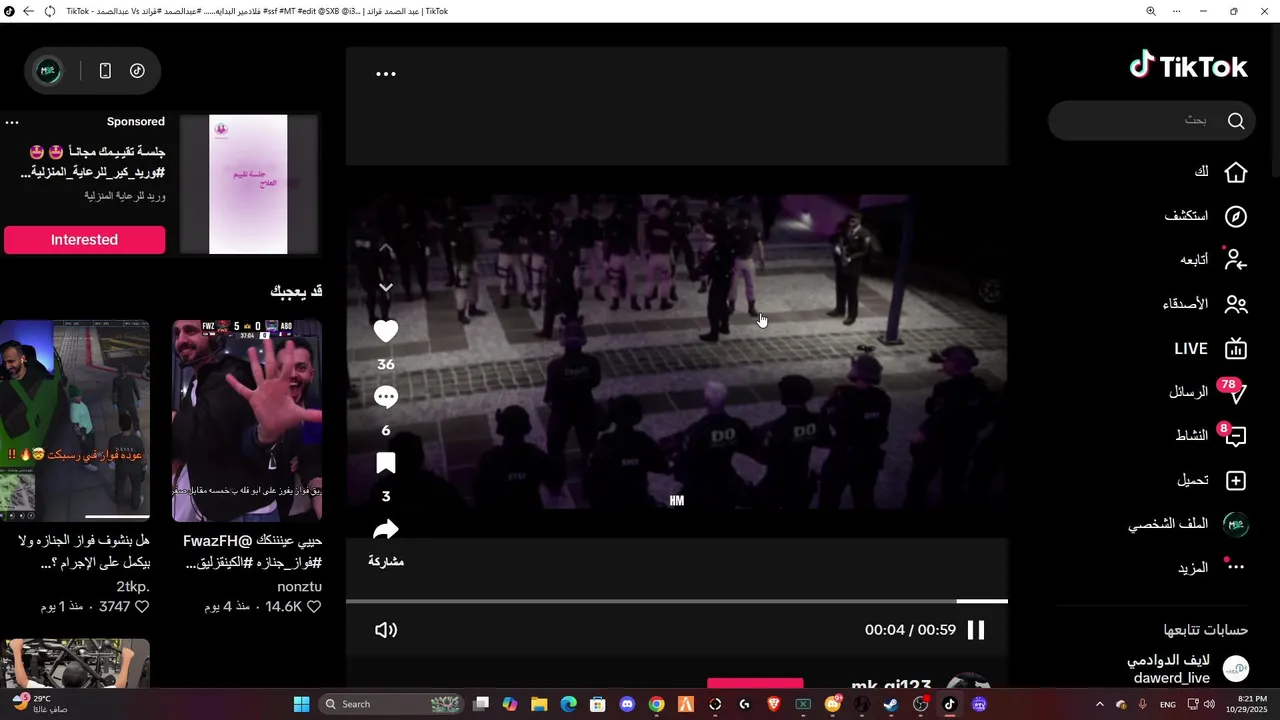Open the Windows Start menu
Image resolution: width=1280 pixels, height=720 pixels.
click(x=301, y=704)
